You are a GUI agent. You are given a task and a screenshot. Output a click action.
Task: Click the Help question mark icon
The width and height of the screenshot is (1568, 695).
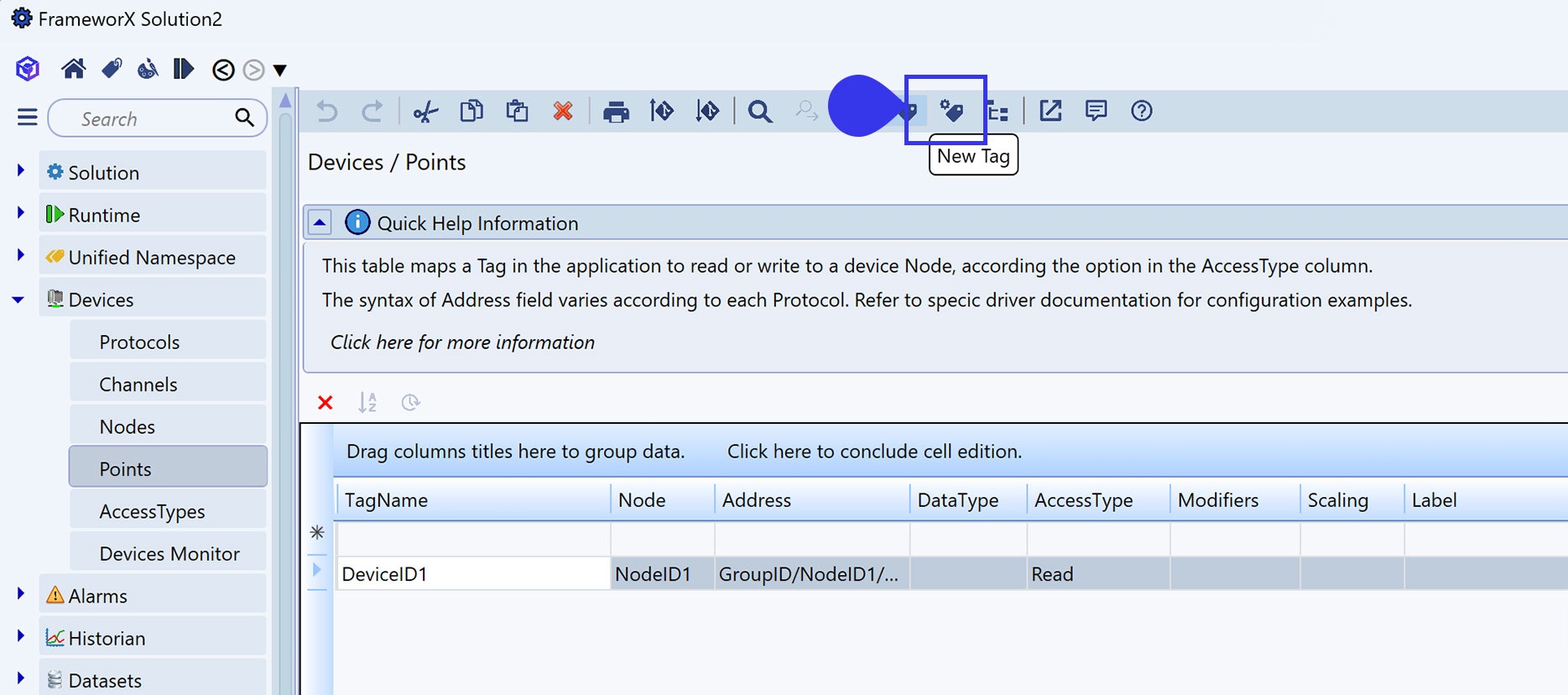1142,111
